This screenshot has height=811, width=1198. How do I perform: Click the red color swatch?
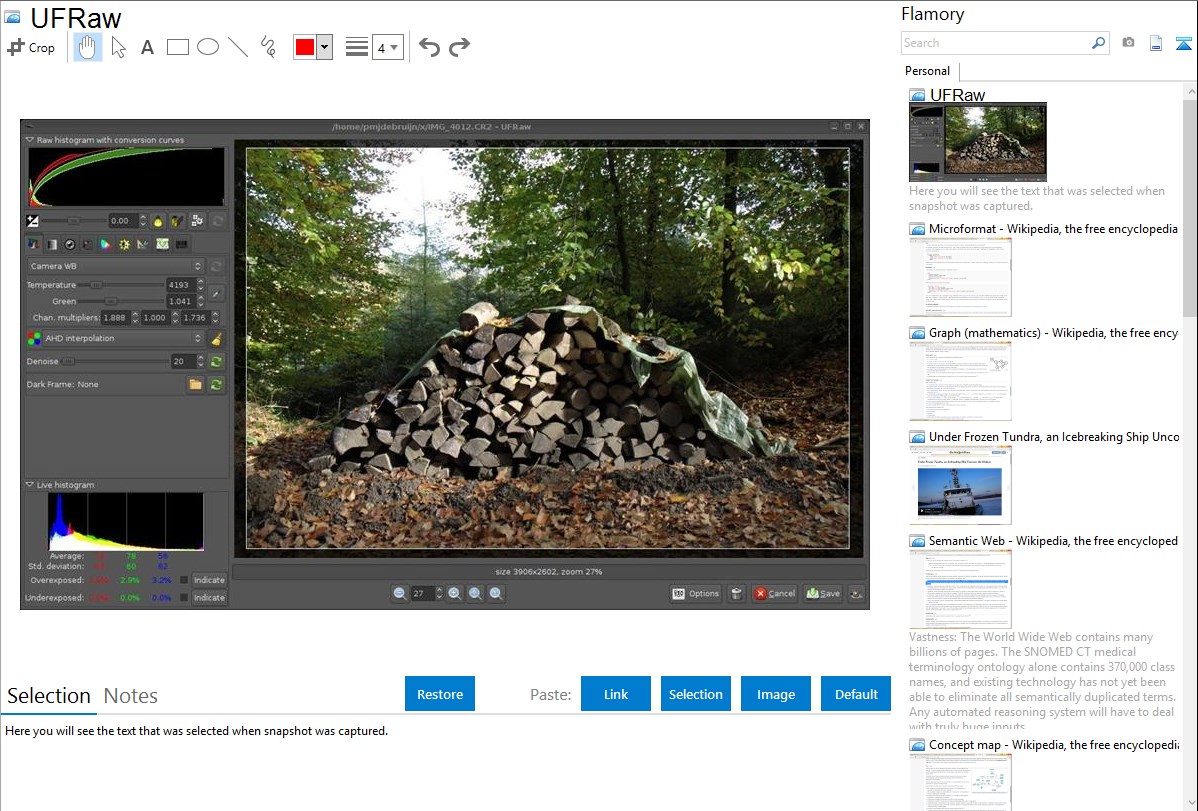(305, 47)
